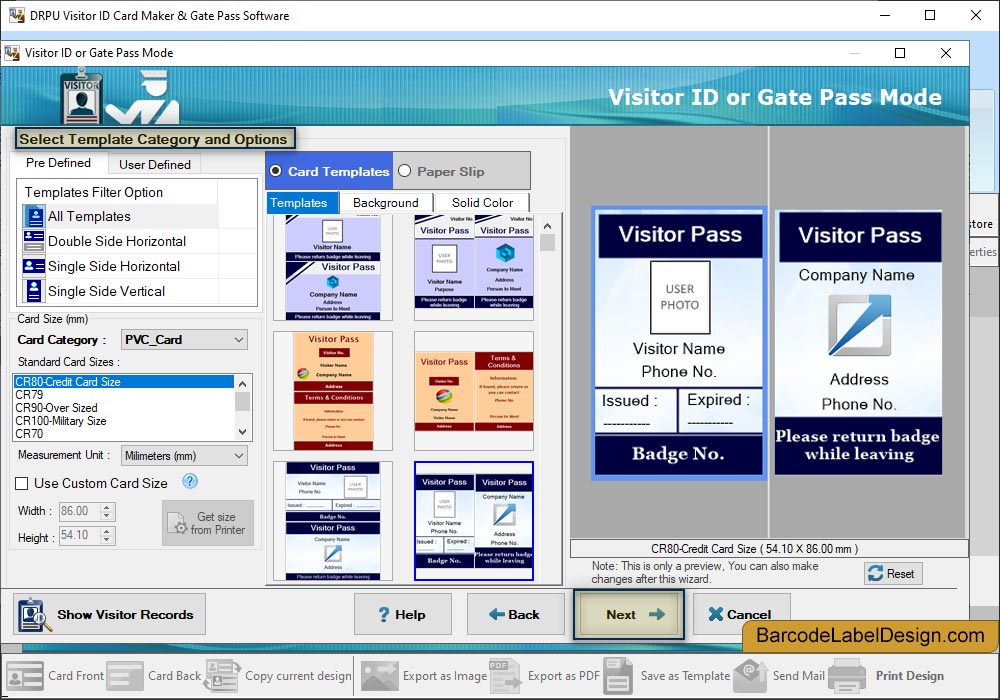This screenshot has width=1000, height=700.
Task: Click the Reset preview button
Action: (893, 573)
